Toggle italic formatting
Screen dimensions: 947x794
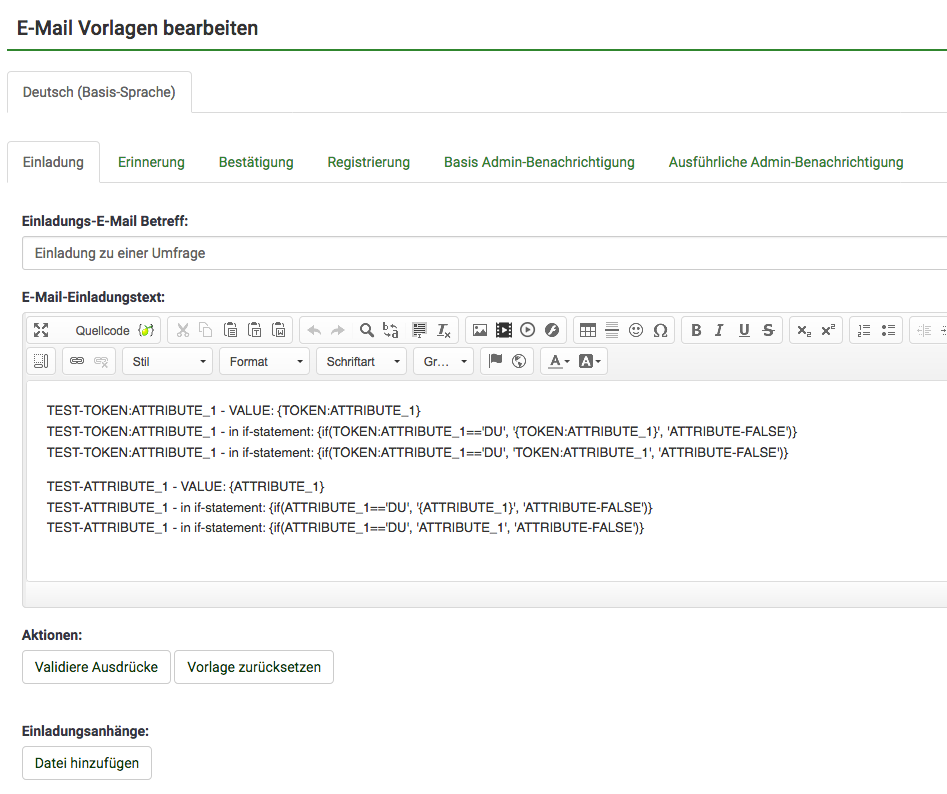pos(719,330)
